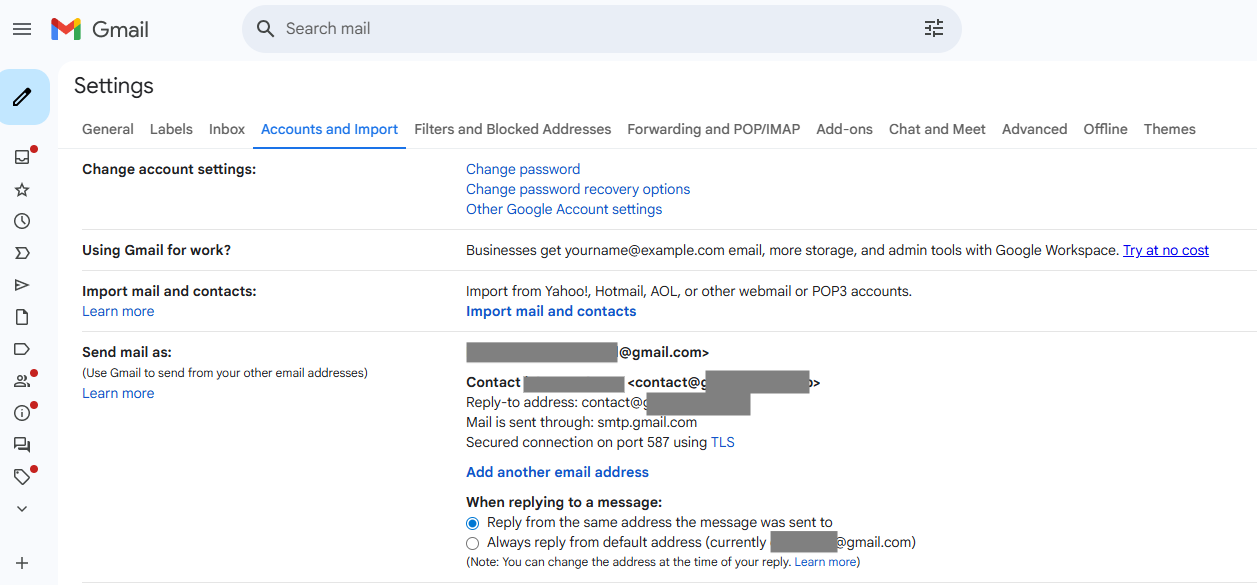This screenshot has height=585, width=1257.
Task: Select Always reply from default address
Action: [473, 543]
